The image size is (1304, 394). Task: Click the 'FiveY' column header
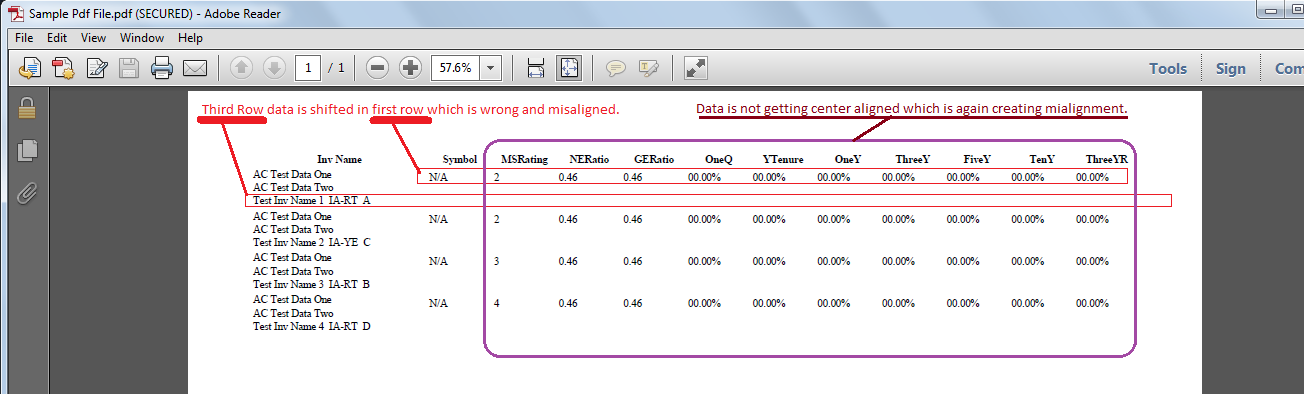pos(977,159)
